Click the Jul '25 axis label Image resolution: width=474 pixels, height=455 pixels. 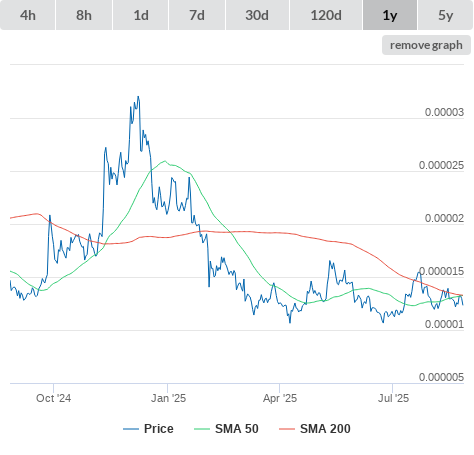[x=393, y=398]
